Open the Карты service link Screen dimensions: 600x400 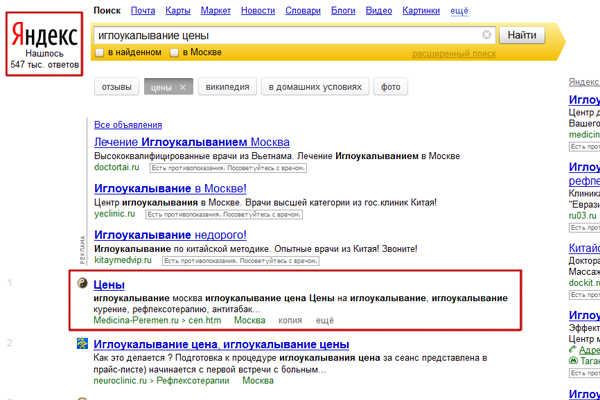[178, 11]
